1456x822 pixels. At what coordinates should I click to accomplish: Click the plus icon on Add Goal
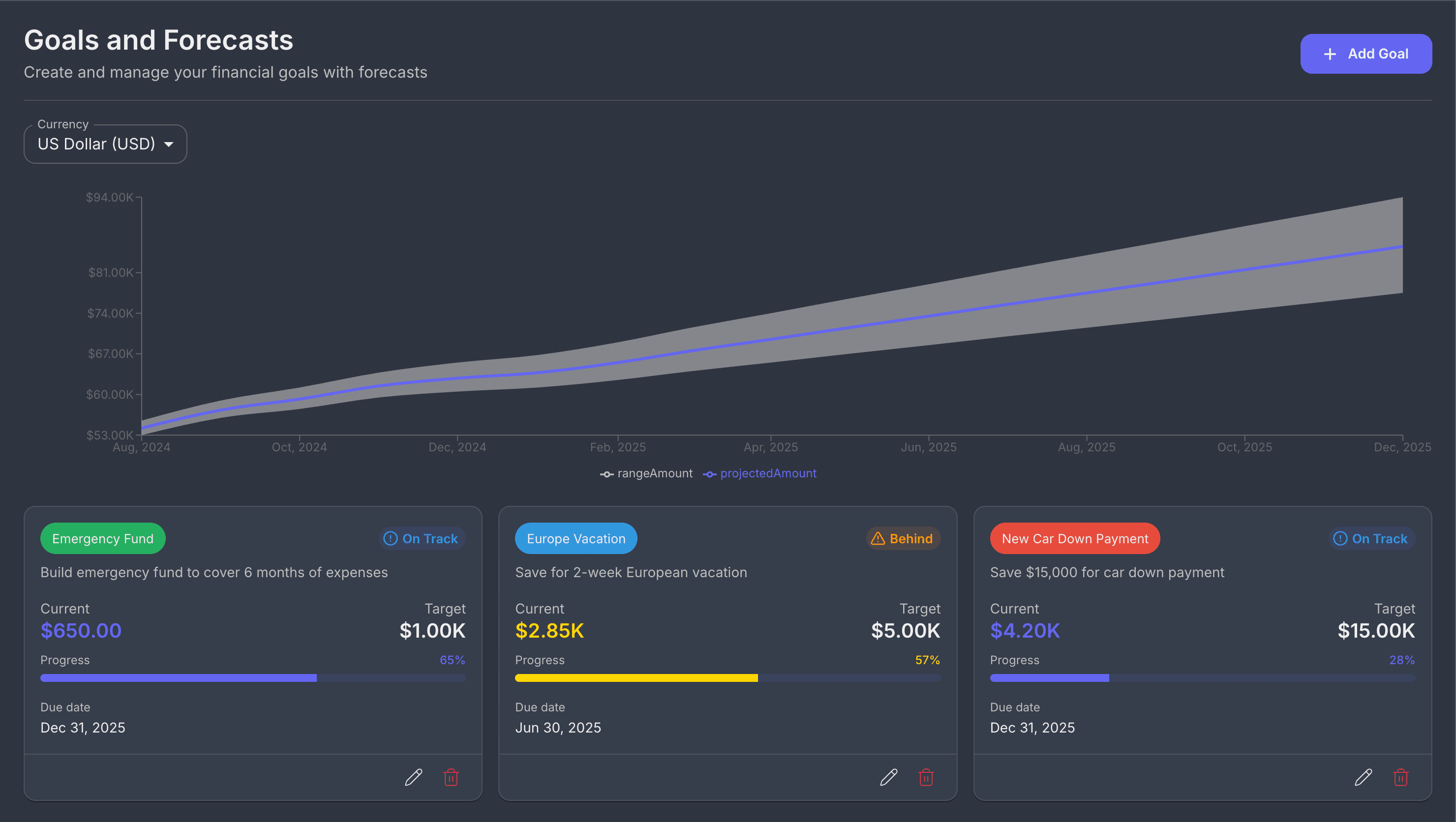(1330, 54)
